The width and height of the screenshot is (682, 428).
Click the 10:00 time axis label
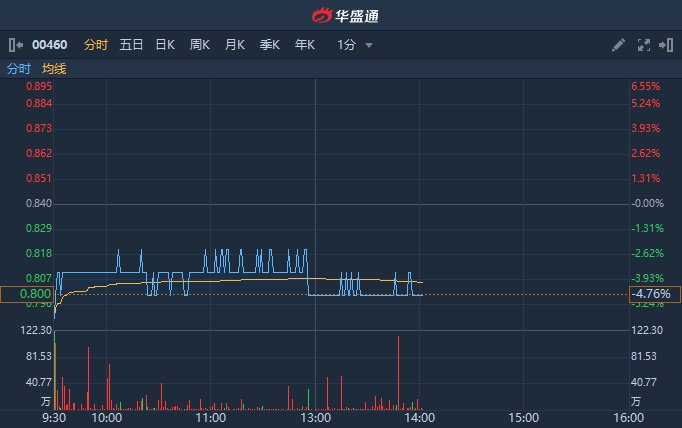[107, 418]
